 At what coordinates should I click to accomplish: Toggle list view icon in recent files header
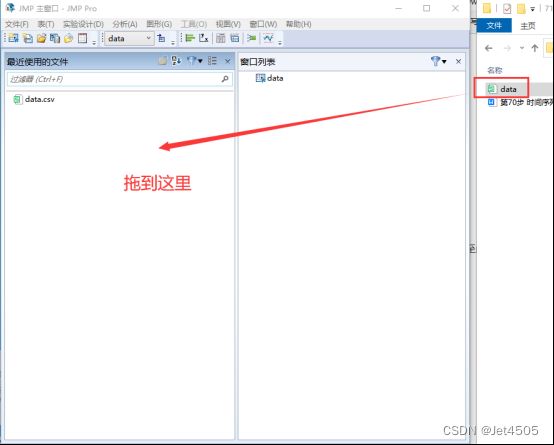pyautogui.click(x=212, y=61)
